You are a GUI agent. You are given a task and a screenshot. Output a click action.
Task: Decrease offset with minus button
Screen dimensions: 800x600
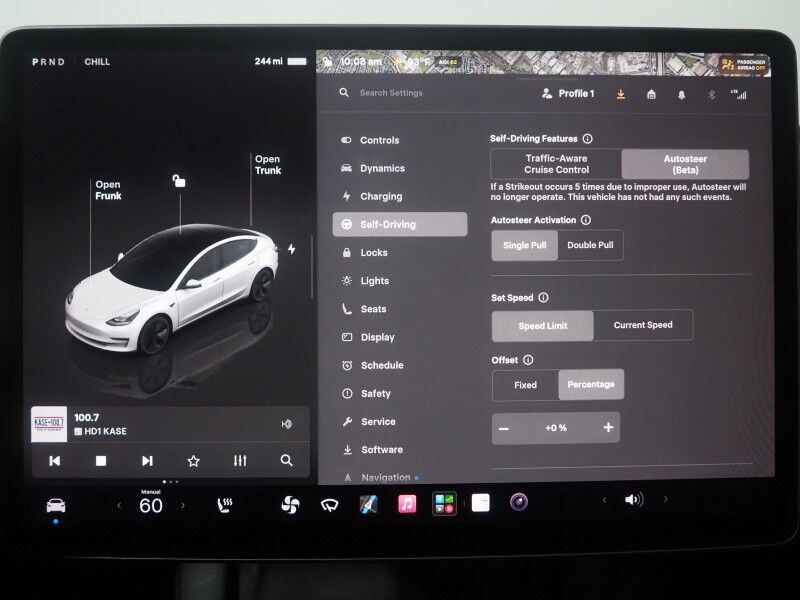504,429
